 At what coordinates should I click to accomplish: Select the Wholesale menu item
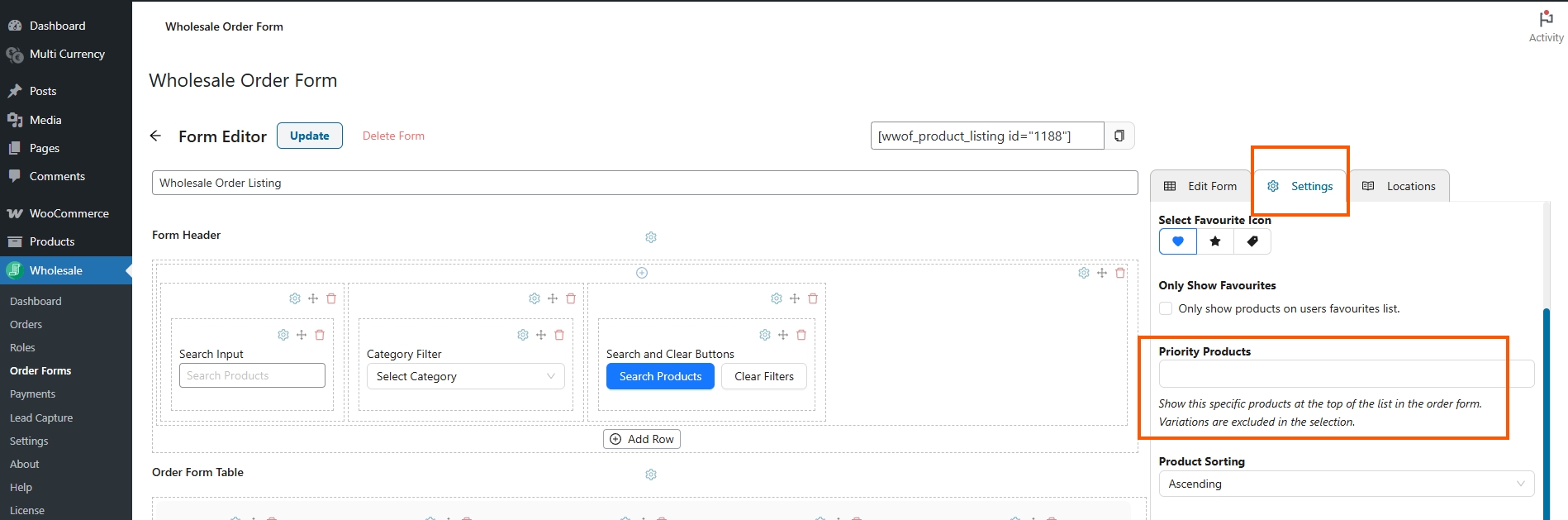coord(66,270)
